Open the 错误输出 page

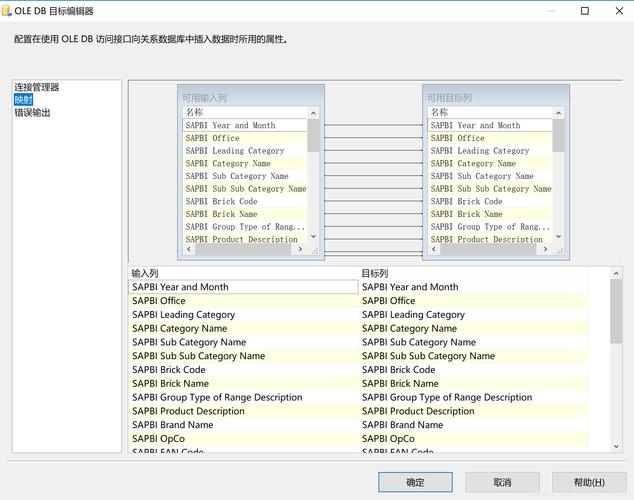(x=32, y=112)
